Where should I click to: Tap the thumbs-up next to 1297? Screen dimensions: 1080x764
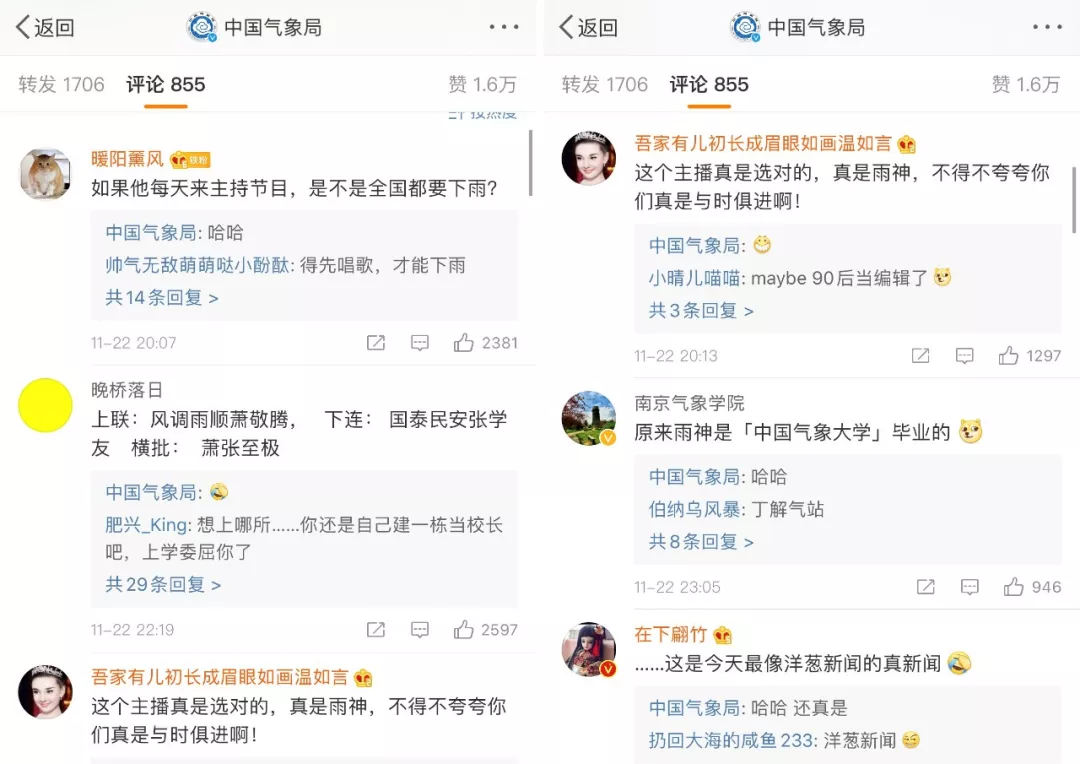(1008, 355)
